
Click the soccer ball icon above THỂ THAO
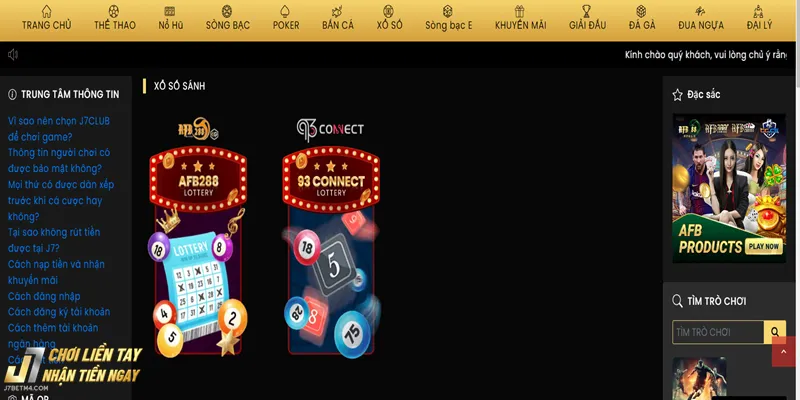coord(114,11)
